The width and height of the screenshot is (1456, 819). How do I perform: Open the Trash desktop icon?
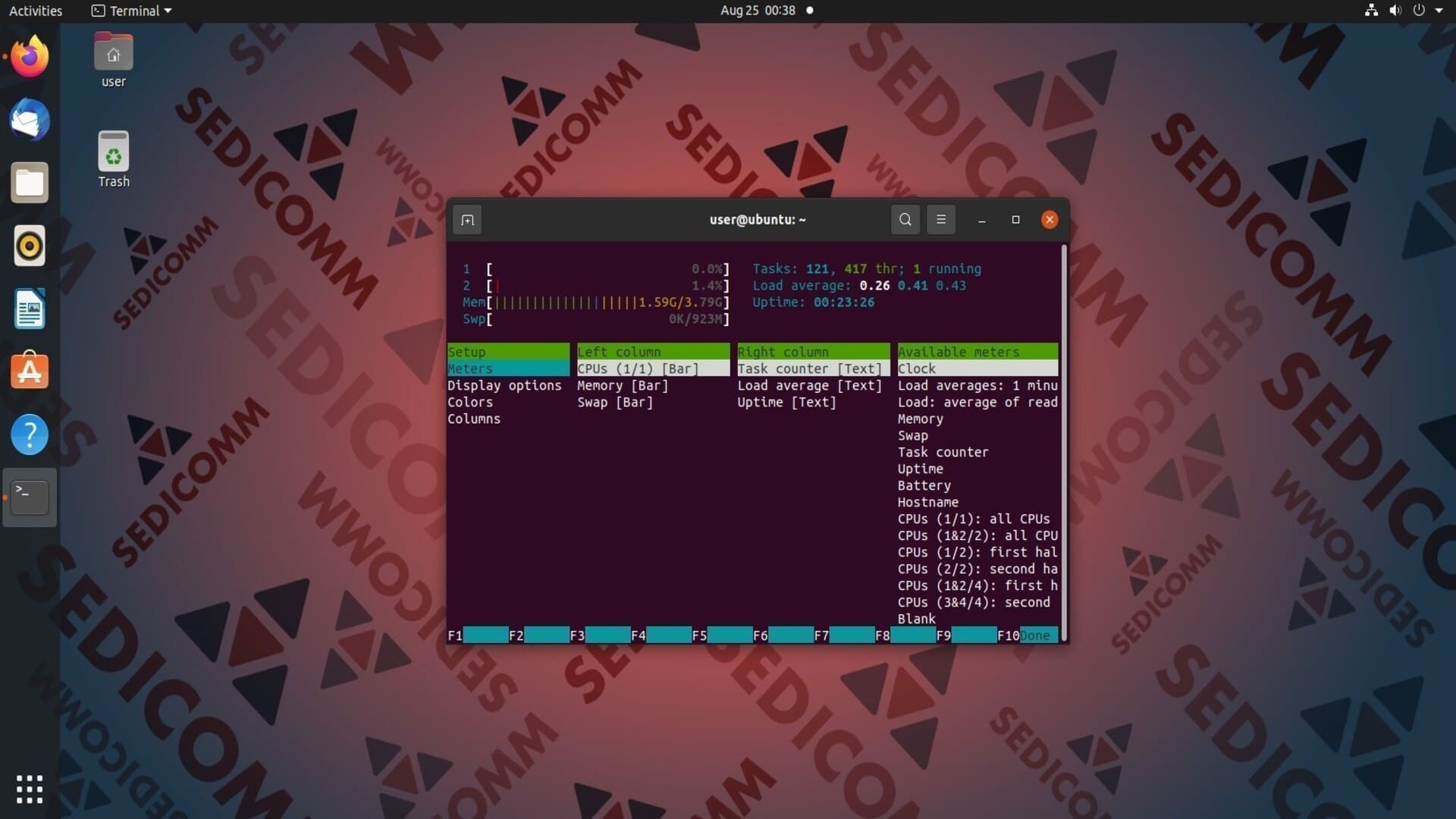[x=114, y=160]
